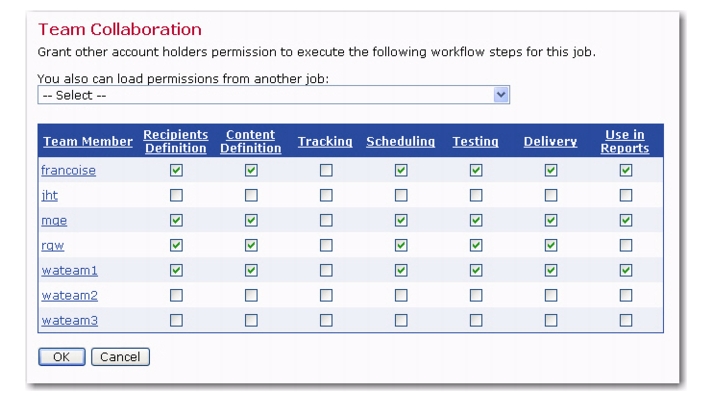This screenshot has height=419, width=712.
Task: Click the Use in Reports header
Action: pos(625,141)
